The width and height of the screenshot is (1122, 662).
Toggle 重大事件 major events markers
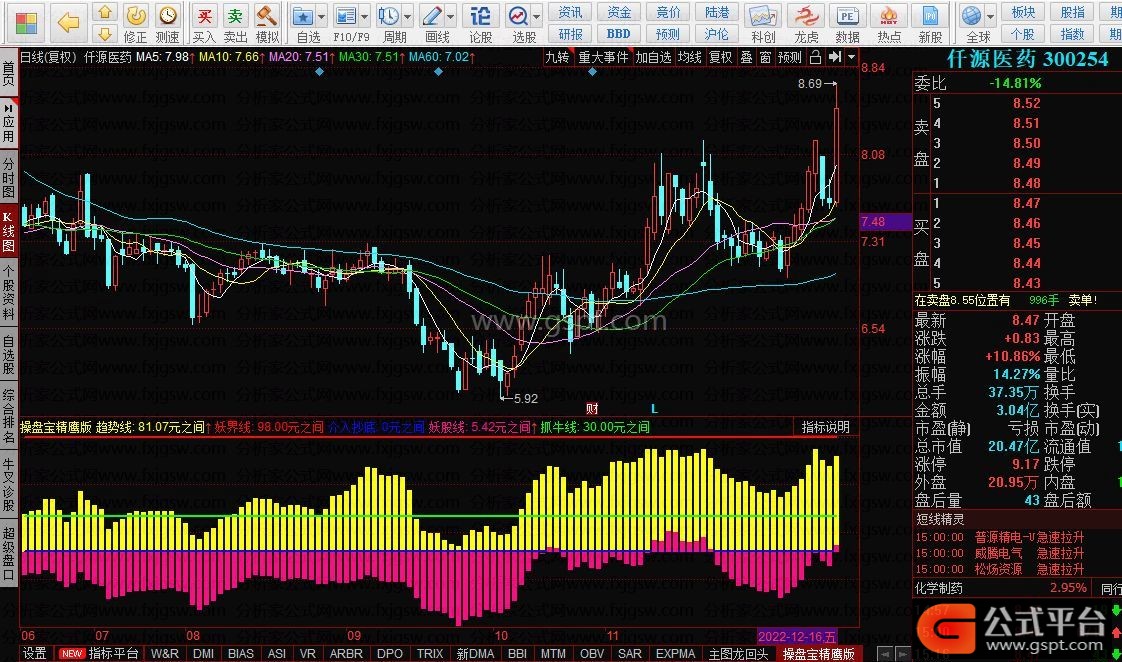click(603, 57)
